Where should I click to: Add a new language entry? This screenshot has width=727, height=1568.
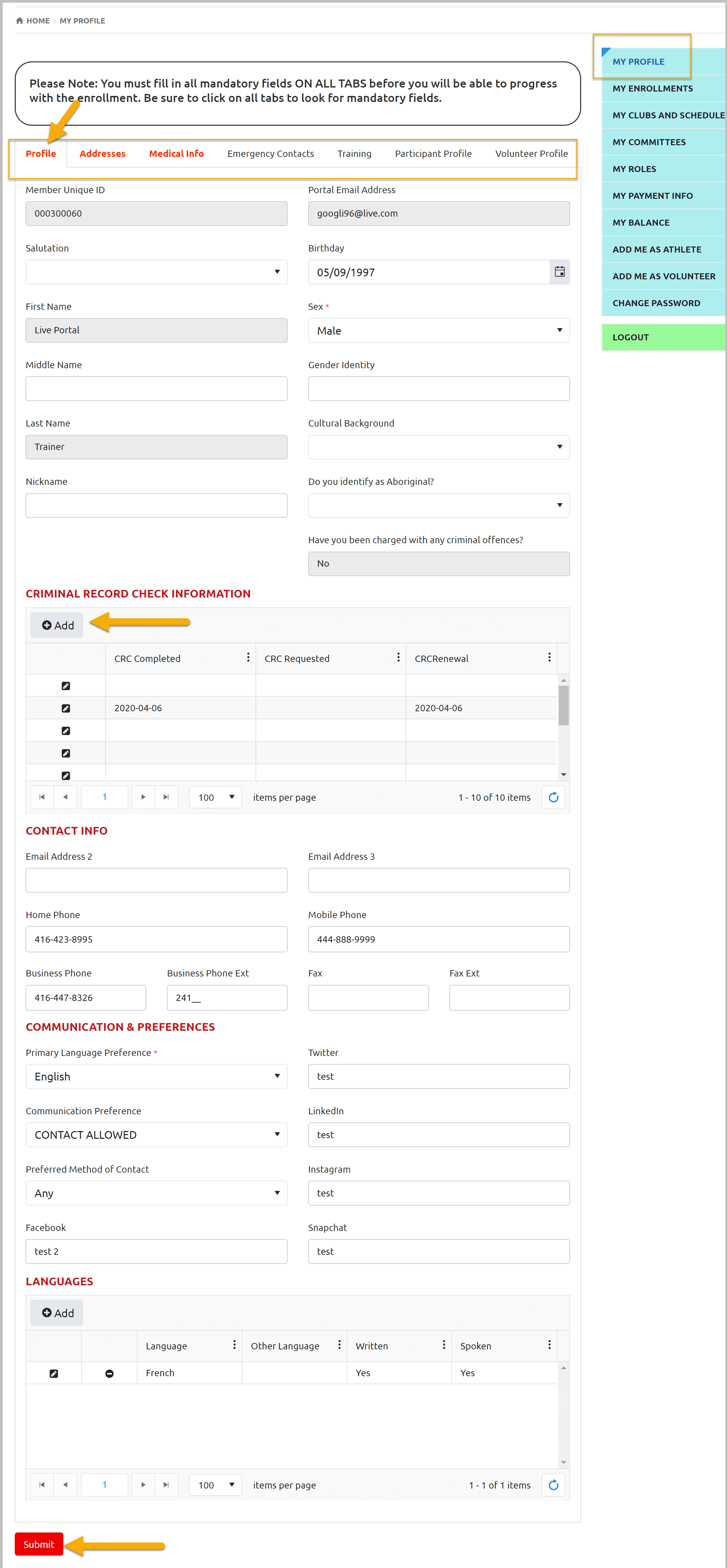pyautogui.click(x=57, y=1313)
